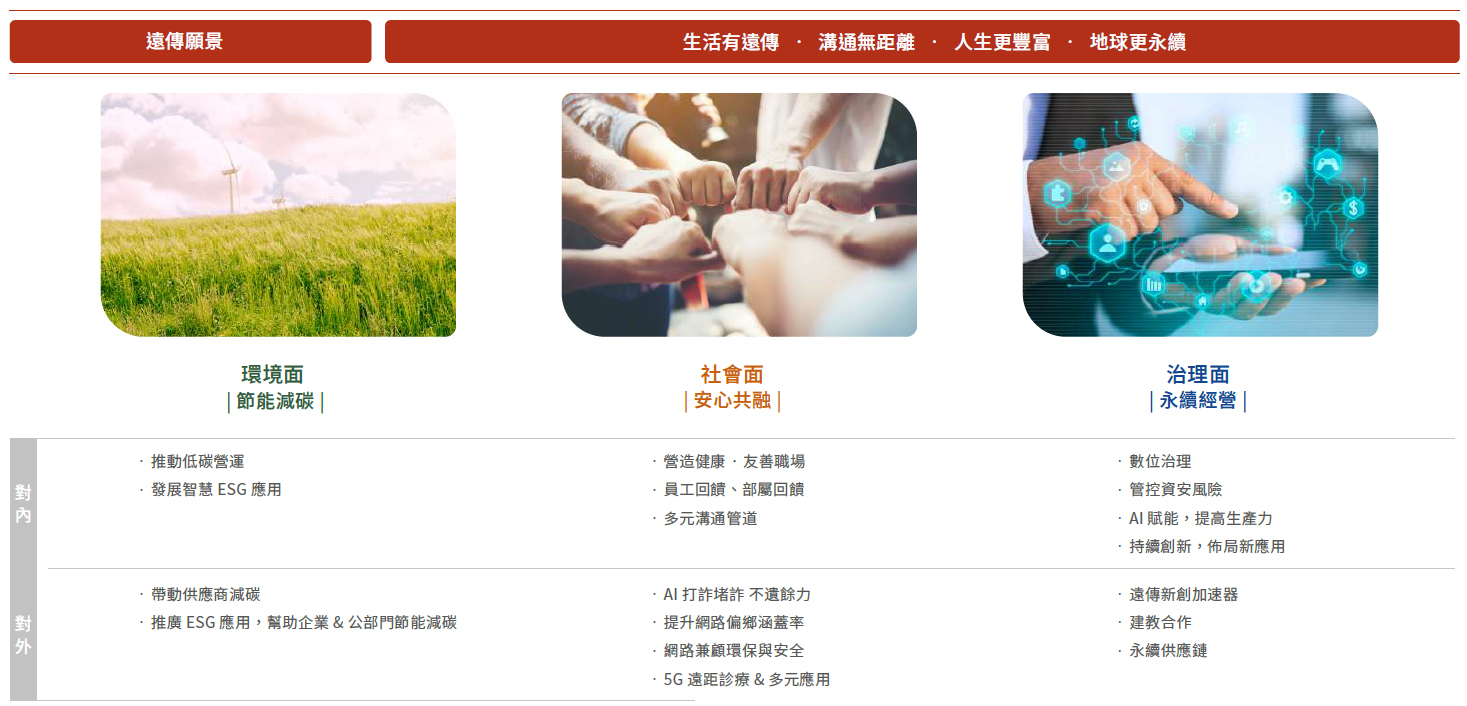The width and height of the screenshot is (1467, 706).
Task: Select the 社會面 heading
Action: click(732, 375)
